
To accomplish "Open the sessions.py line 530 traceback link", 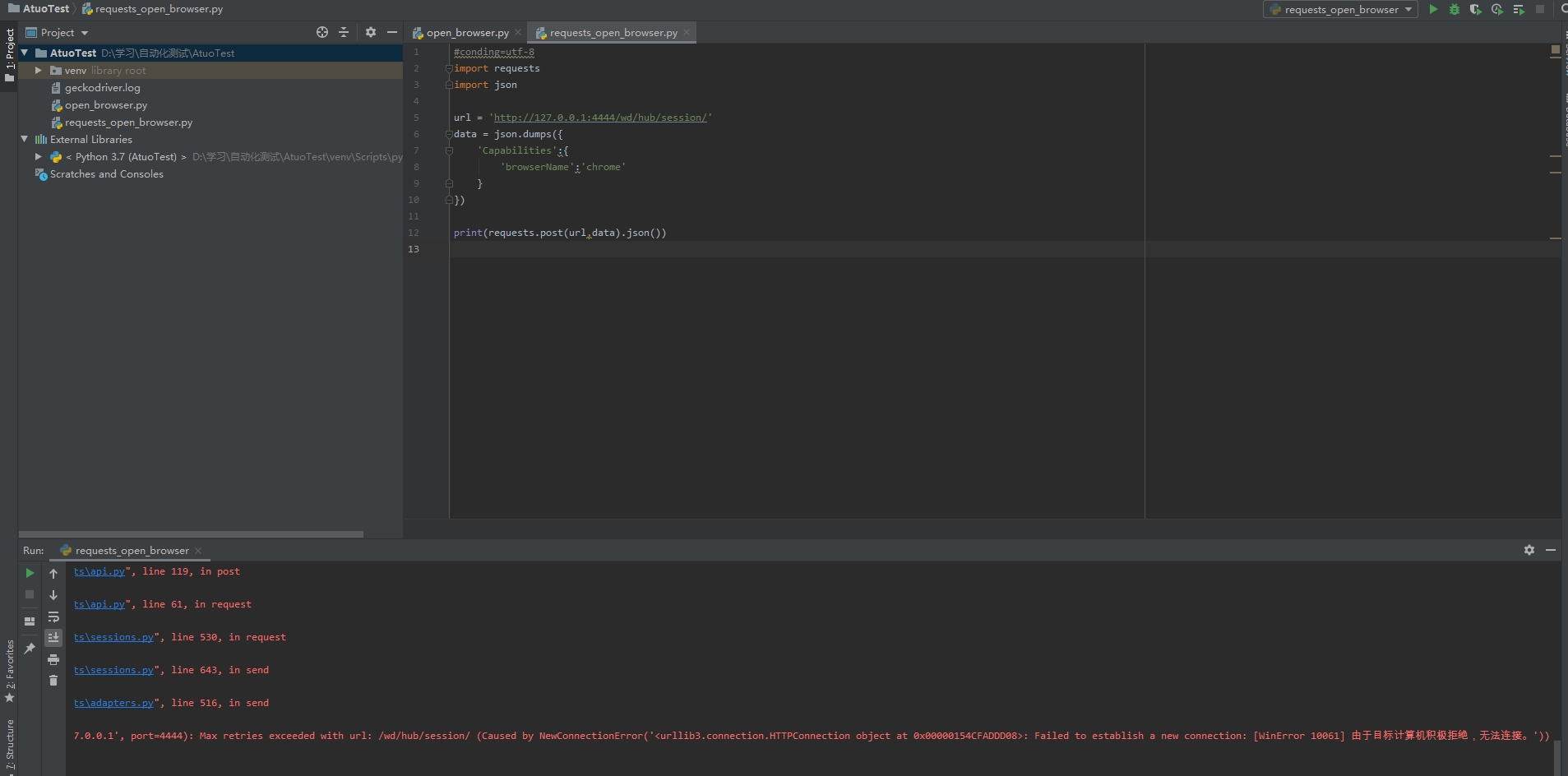I will [x=113, y=637].
